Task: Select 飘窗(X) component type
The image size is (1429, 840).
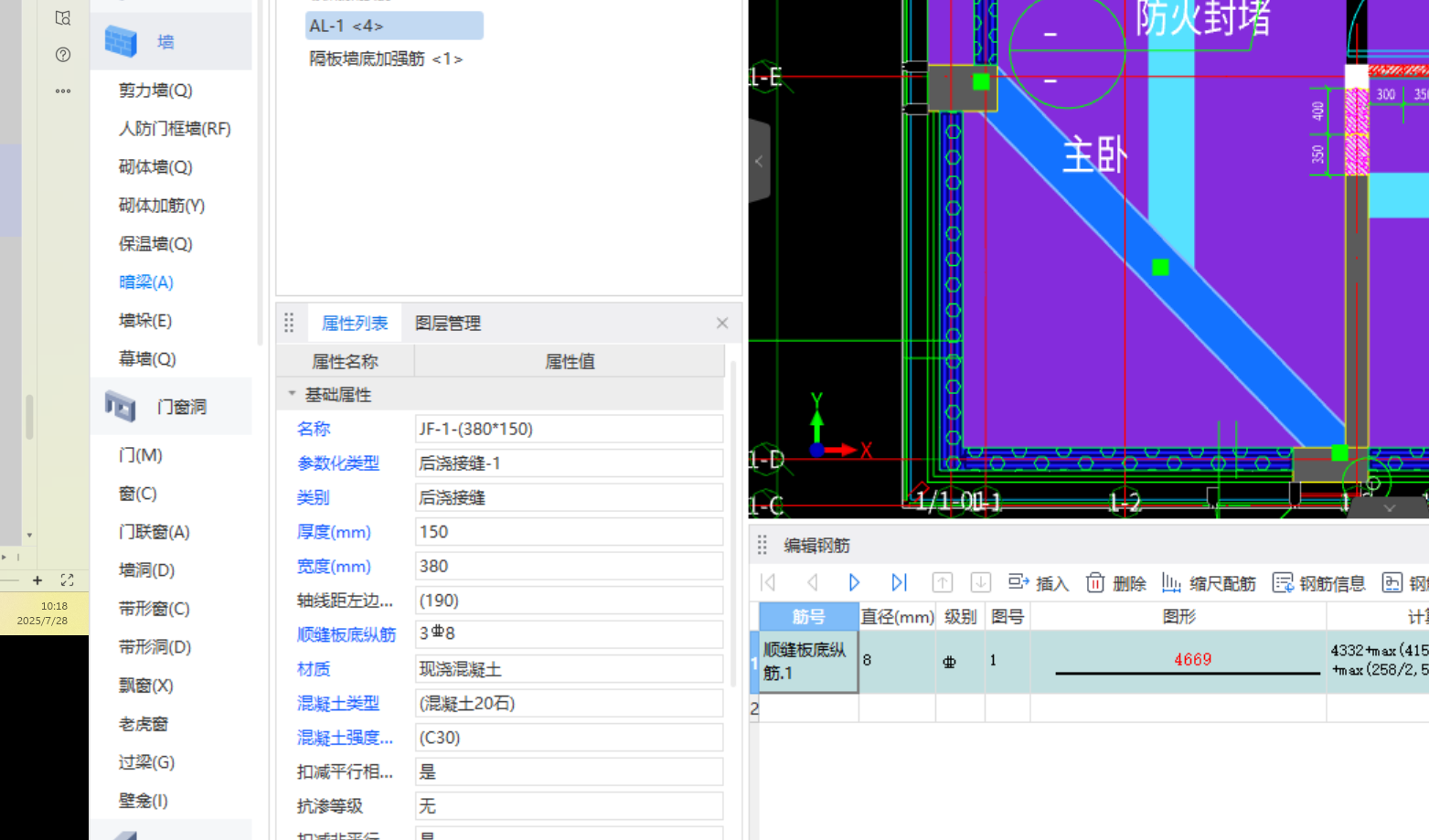Action: click(x=146, y=686)
